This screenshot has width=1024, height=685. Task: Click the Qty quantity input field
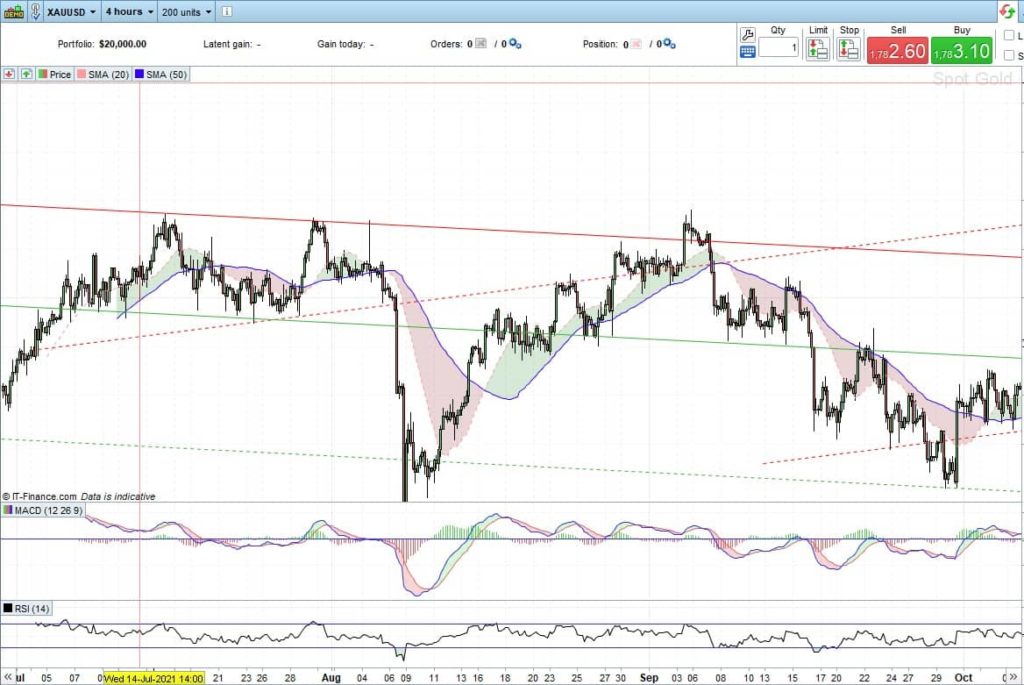pyautogui.click(x=778, y=47)
